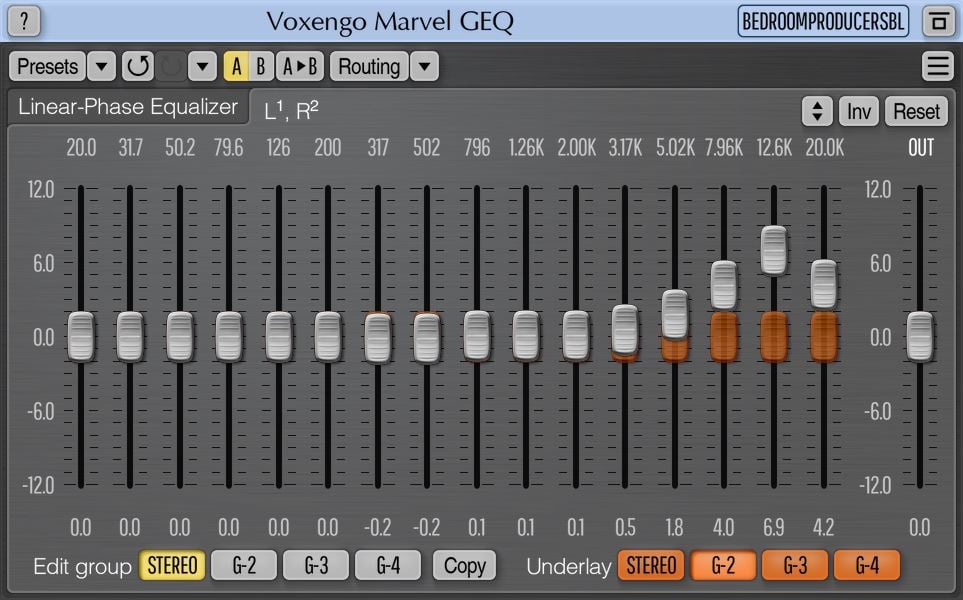
Task: Open the undo history dropdown arrow
Action: (202, 66)
